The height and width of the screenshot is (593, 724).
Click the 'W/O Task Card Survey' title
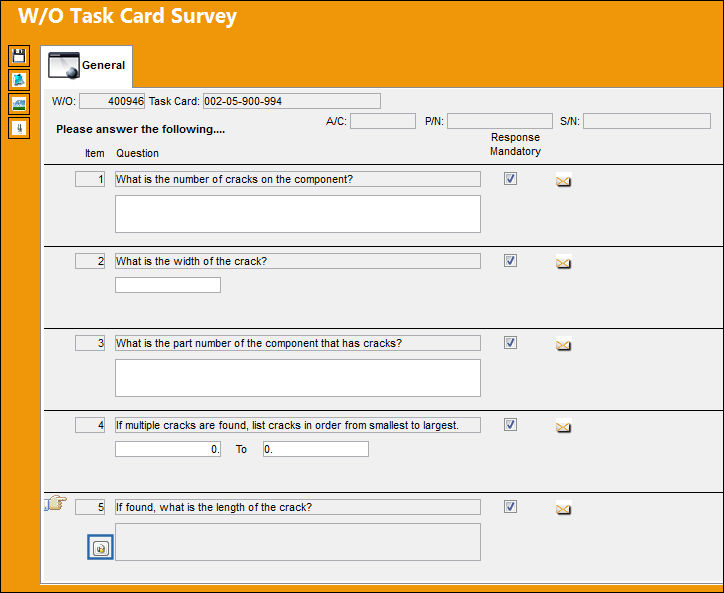[x=127, y=16]
